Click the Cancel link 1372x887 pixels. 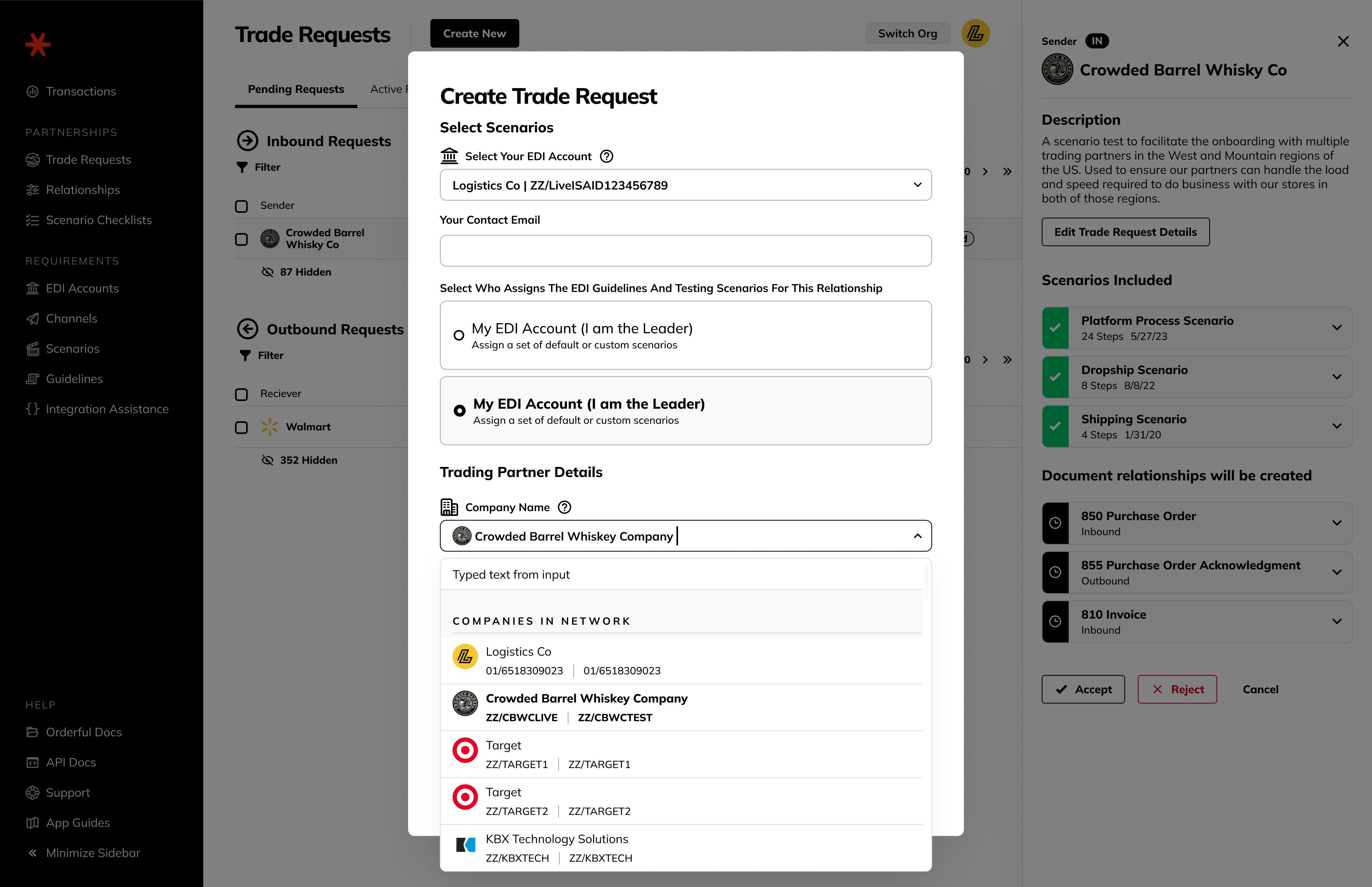click(x=1260, y=689)
